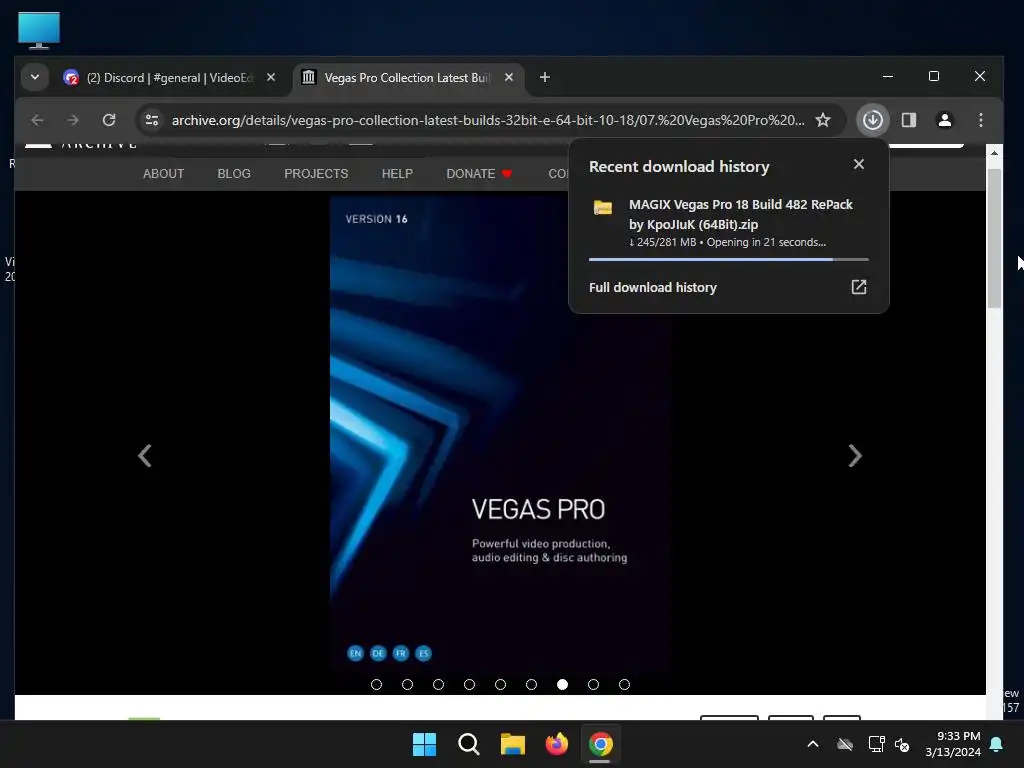Click the muted volume tray icon

pyautogui.click(x=902, y=744)
